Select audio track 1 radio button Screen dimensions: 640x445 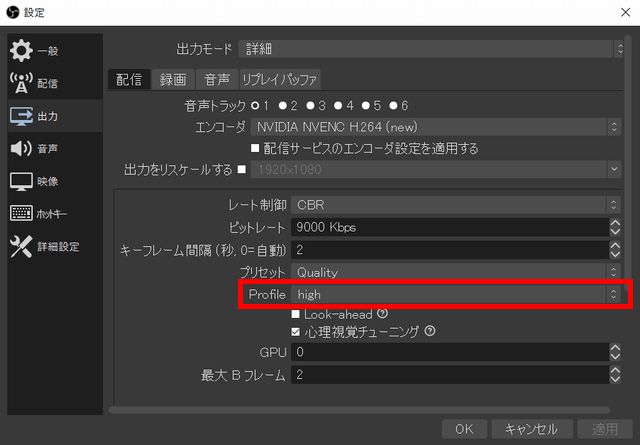tap(255, 106)
